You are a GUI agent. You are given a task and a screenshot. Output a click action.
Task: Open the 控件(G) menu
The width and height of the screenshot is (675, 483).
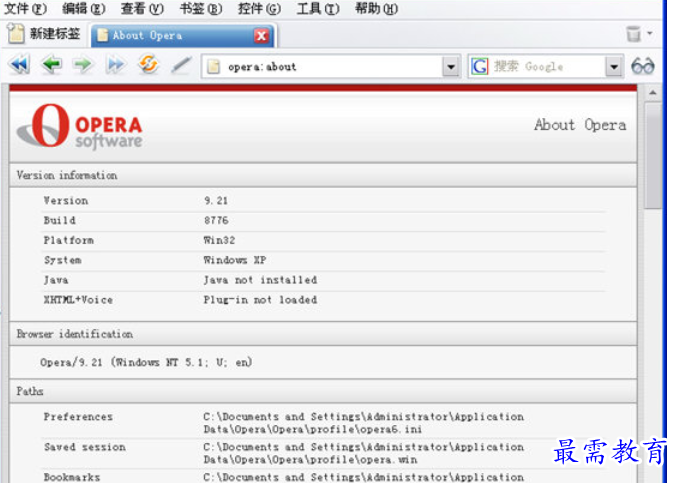coord(259,8)
